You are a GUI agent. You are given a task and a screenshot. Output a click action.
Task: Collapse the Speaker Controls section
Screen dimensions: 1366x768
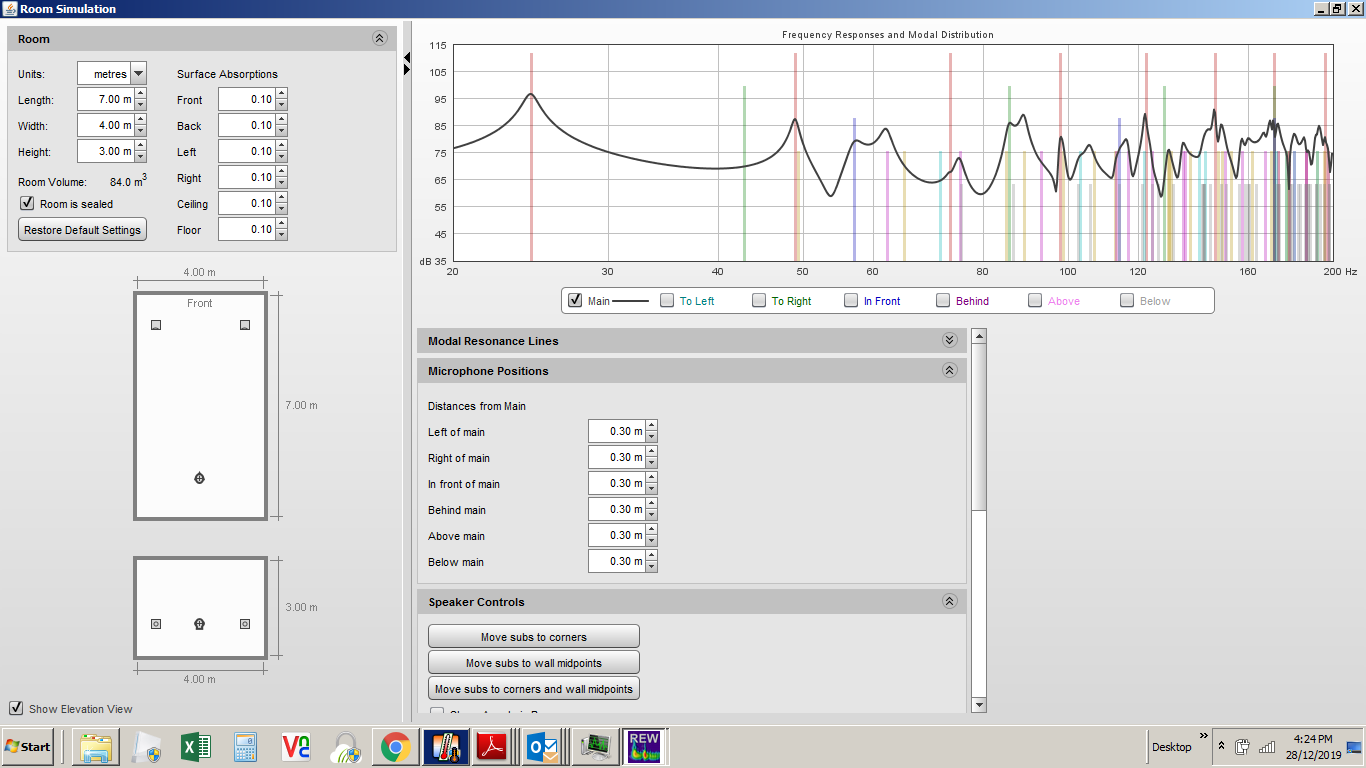949,601
